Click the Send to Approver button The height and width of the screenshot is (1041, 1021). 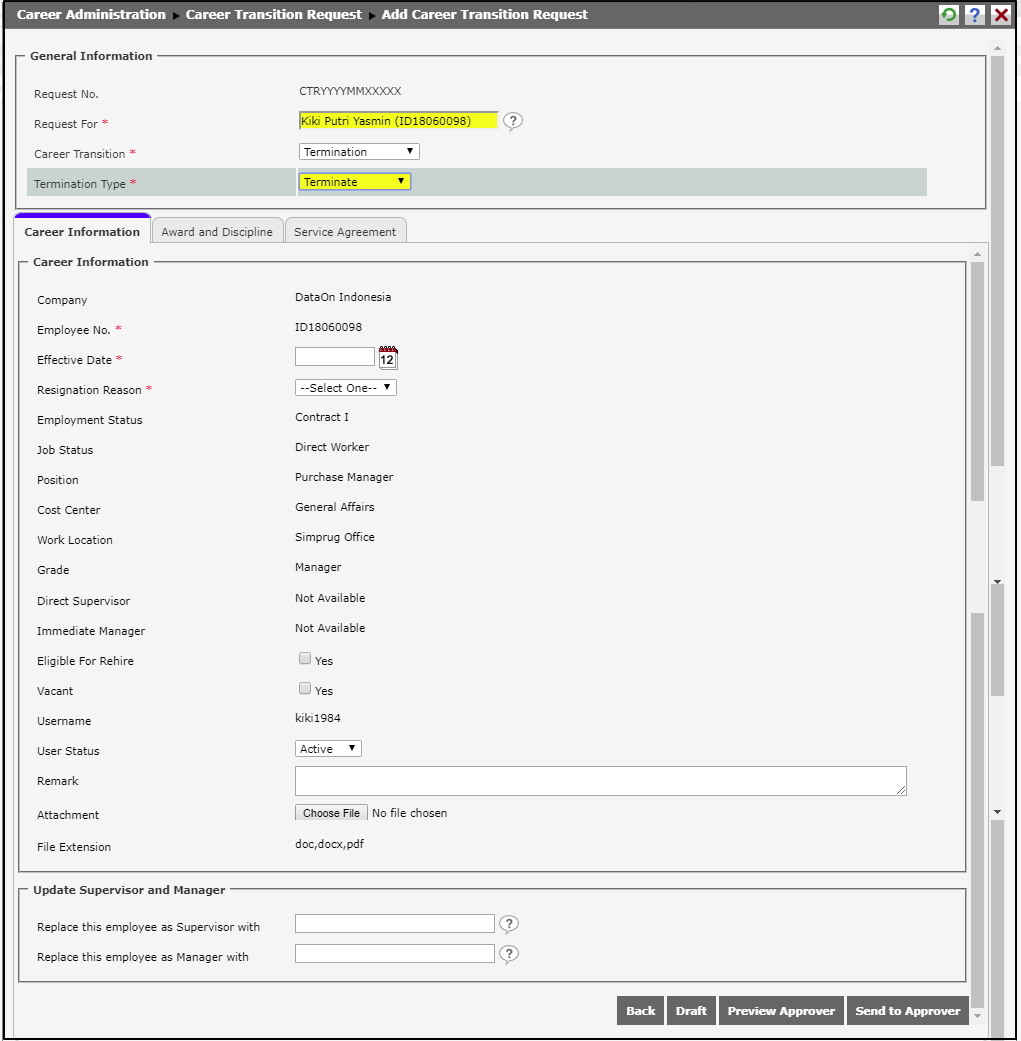pos(907,1011)
